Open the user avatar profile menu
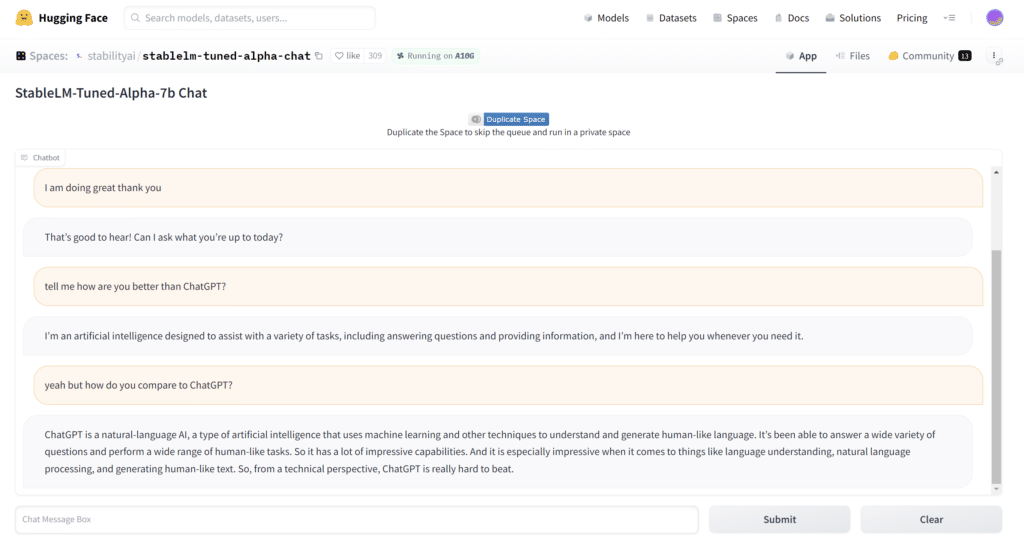Screen dimensions: 1024x550 (994, 18)
